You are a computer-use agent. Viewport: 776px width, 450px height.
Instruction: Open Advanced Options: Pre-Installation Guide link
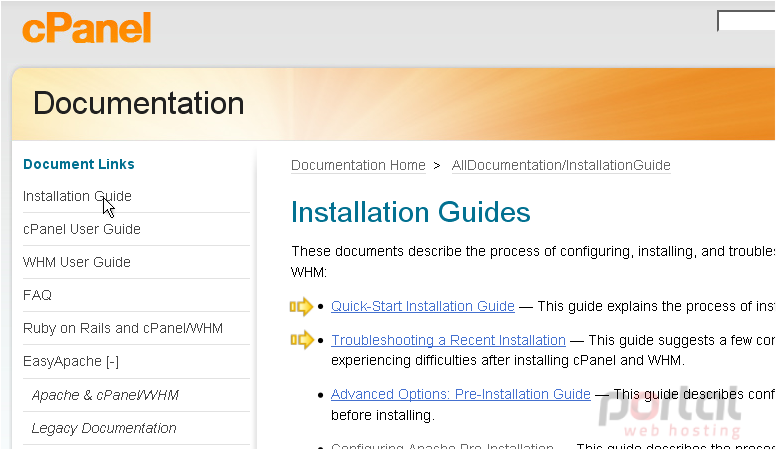pos(461,395)
